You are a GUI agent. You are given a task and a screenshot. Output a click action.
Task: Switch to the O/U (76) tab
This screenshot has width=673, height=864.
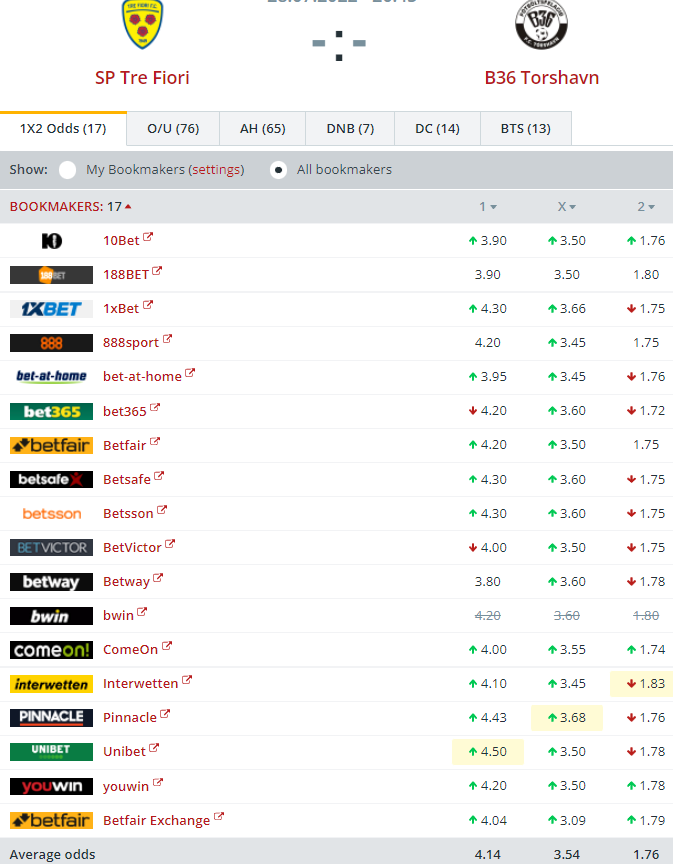click(x=173, y=129)
